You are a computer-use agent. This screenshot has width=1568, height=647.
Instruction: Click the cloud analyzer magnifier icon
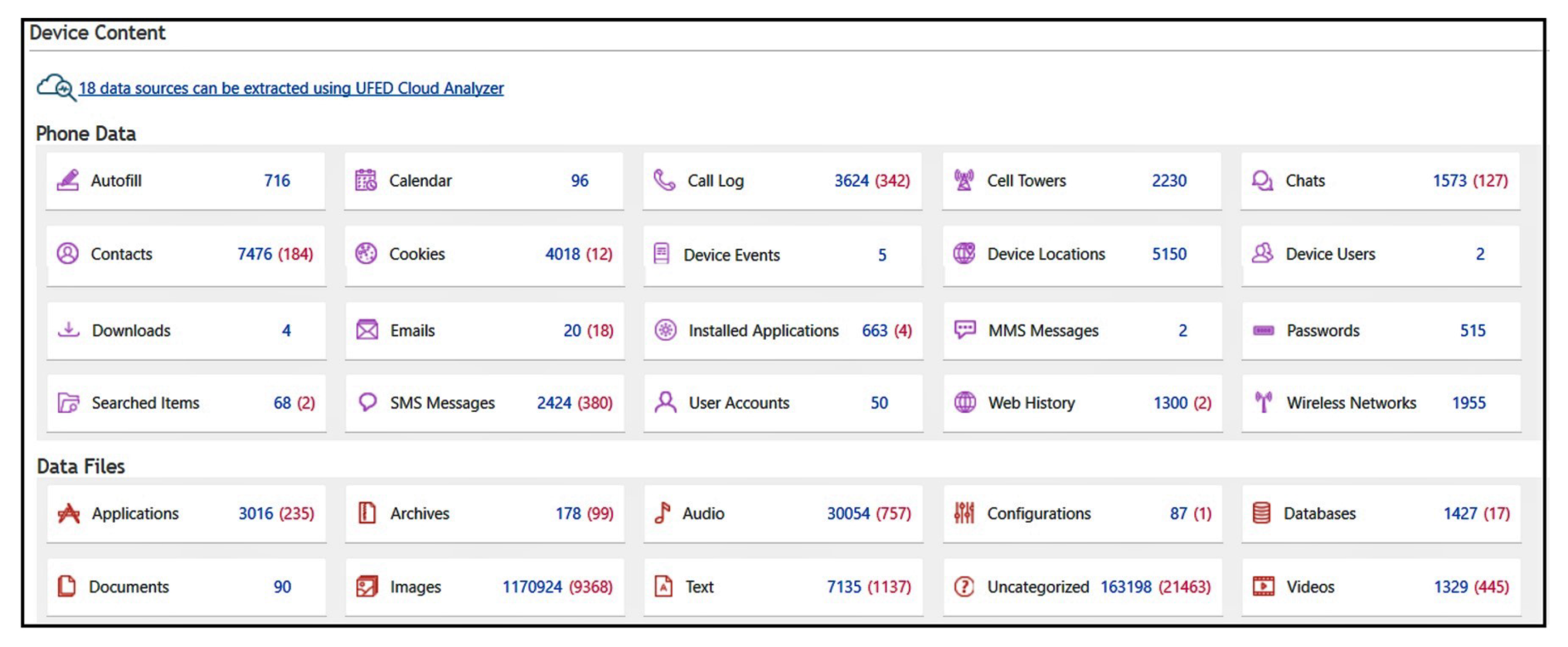(56, 88)
